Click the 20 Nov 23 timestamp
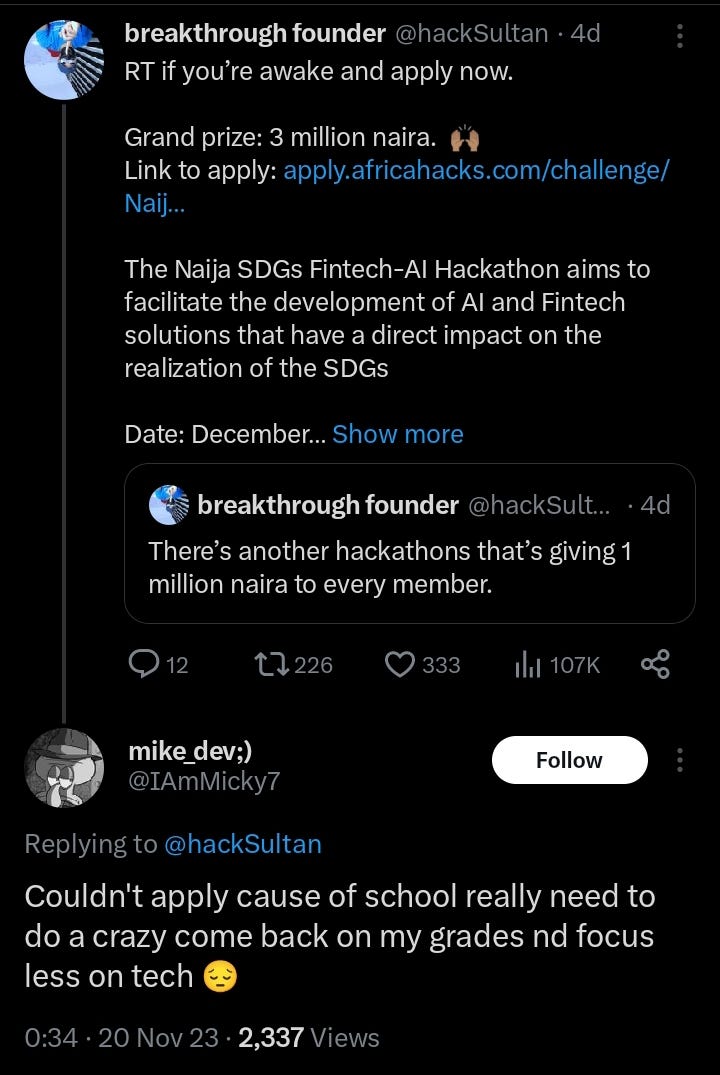The width and height of the screenshot is (720, 1075). coord(161,1038)
